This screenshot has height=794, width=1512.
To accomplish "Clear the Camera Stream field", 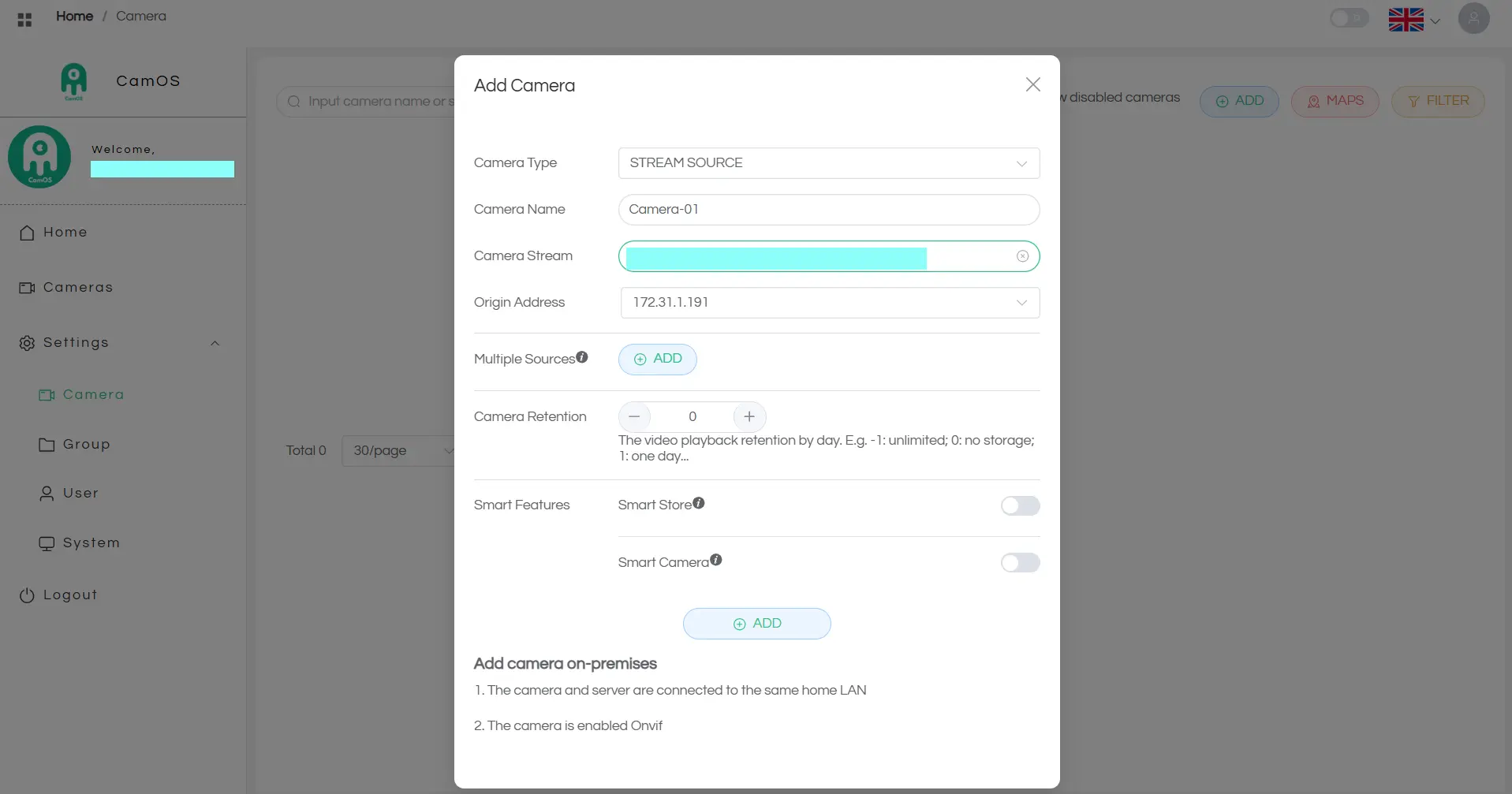I will [x=1022, y=256].
